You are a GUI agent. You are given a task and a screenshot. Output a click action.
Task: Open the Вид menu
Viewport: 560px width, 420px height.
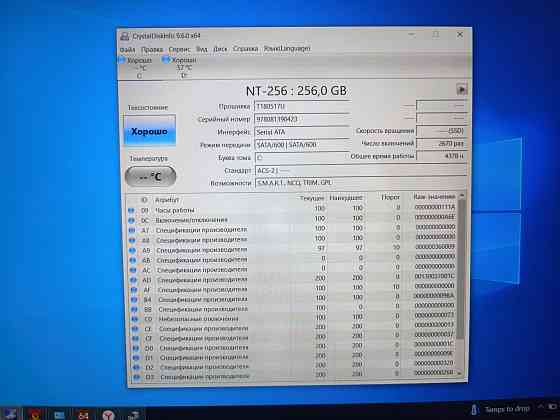click(202, 49)
